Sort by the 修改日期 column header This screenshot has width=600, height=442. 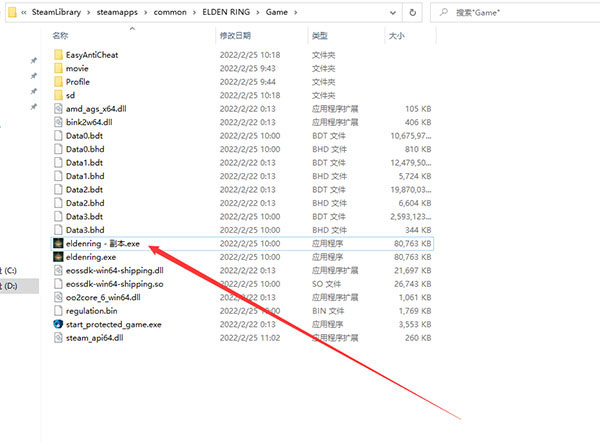click(236, 35)
